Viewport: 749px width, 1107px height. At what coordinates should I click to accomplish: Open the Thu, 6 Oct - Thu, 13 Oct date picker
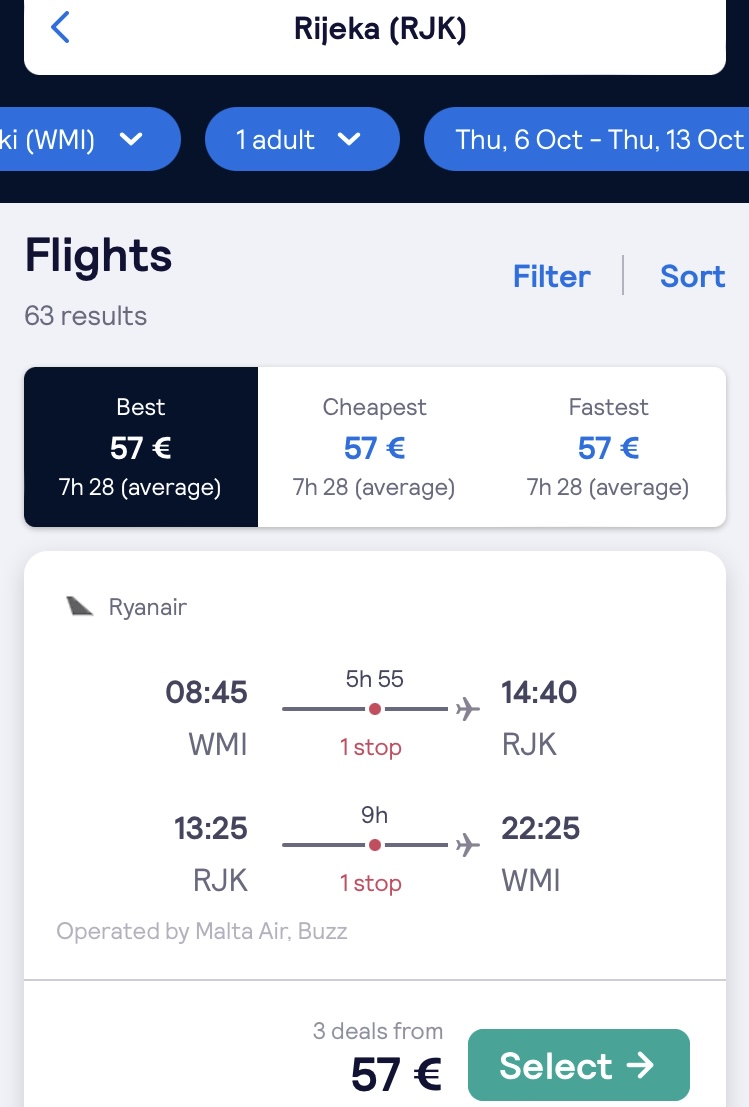[x=587, y=139]
